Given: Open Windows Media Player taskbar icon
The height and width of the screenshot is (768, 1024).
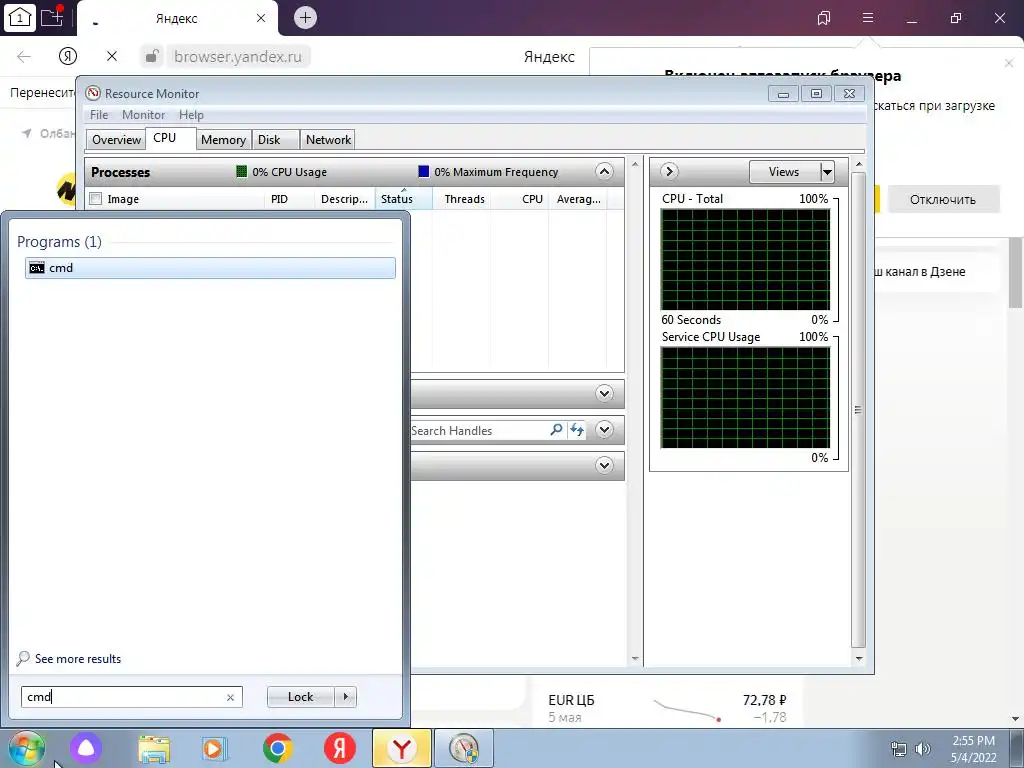Looking at the screenshot, I should pos(214,748).
